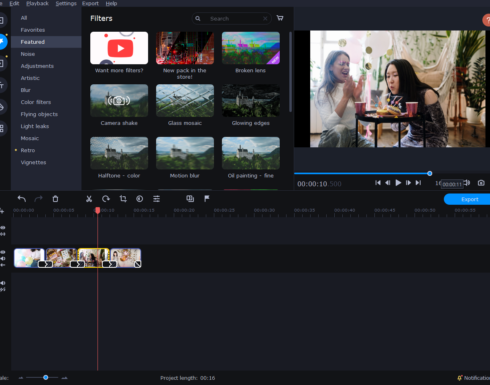Click the transition between first and second clips
Image resolution: width=490 pixels, height=385 pixels.
[45, 264]
